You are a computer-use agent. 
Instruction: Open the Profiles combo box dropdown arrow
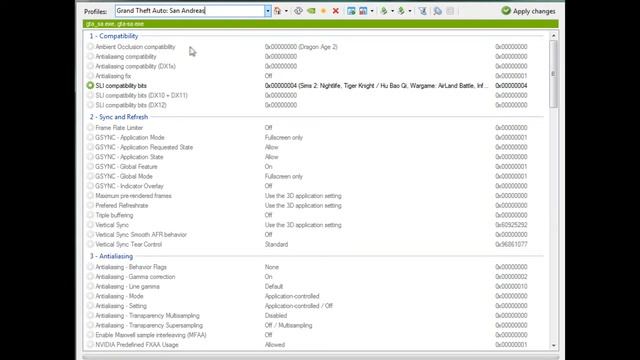[268, 11]
